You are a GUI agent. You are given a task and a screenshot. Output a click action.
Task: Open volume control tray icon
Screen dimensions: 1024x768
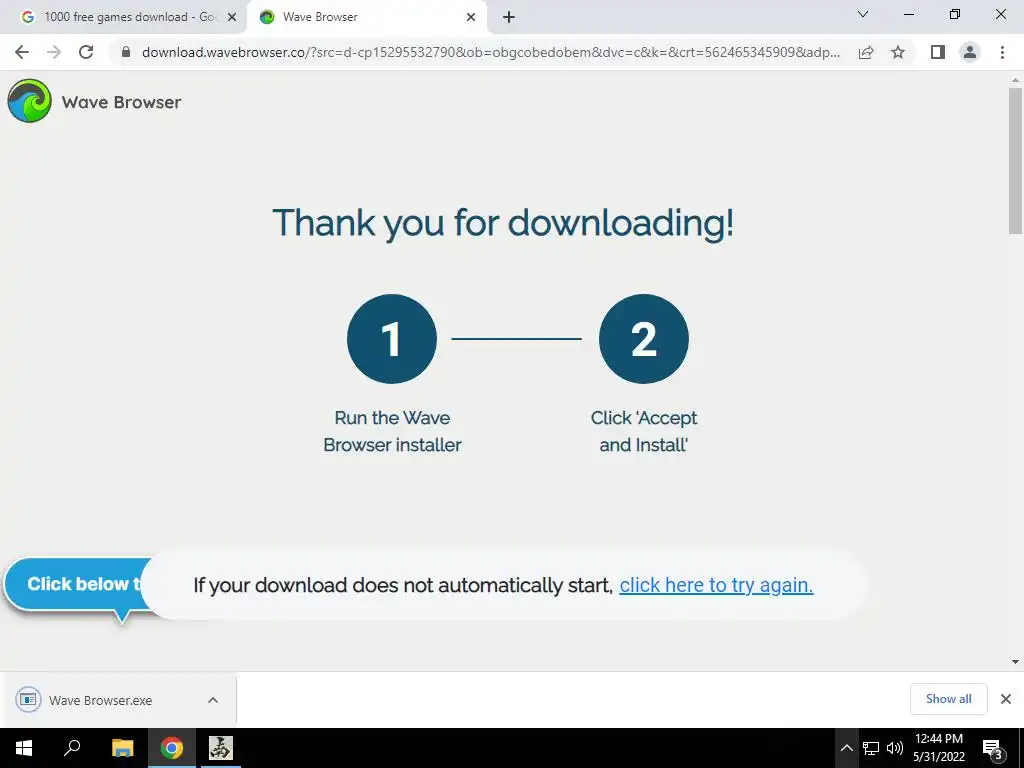point(895,748)
